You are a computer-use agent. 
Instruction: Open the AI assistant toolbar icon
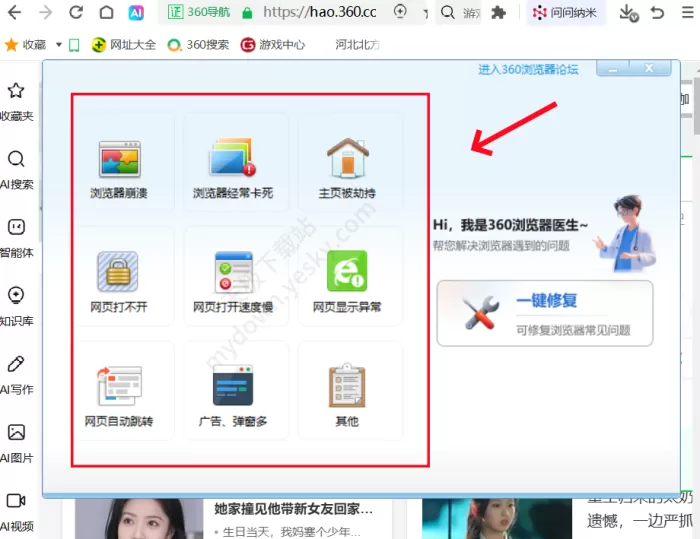136,13
